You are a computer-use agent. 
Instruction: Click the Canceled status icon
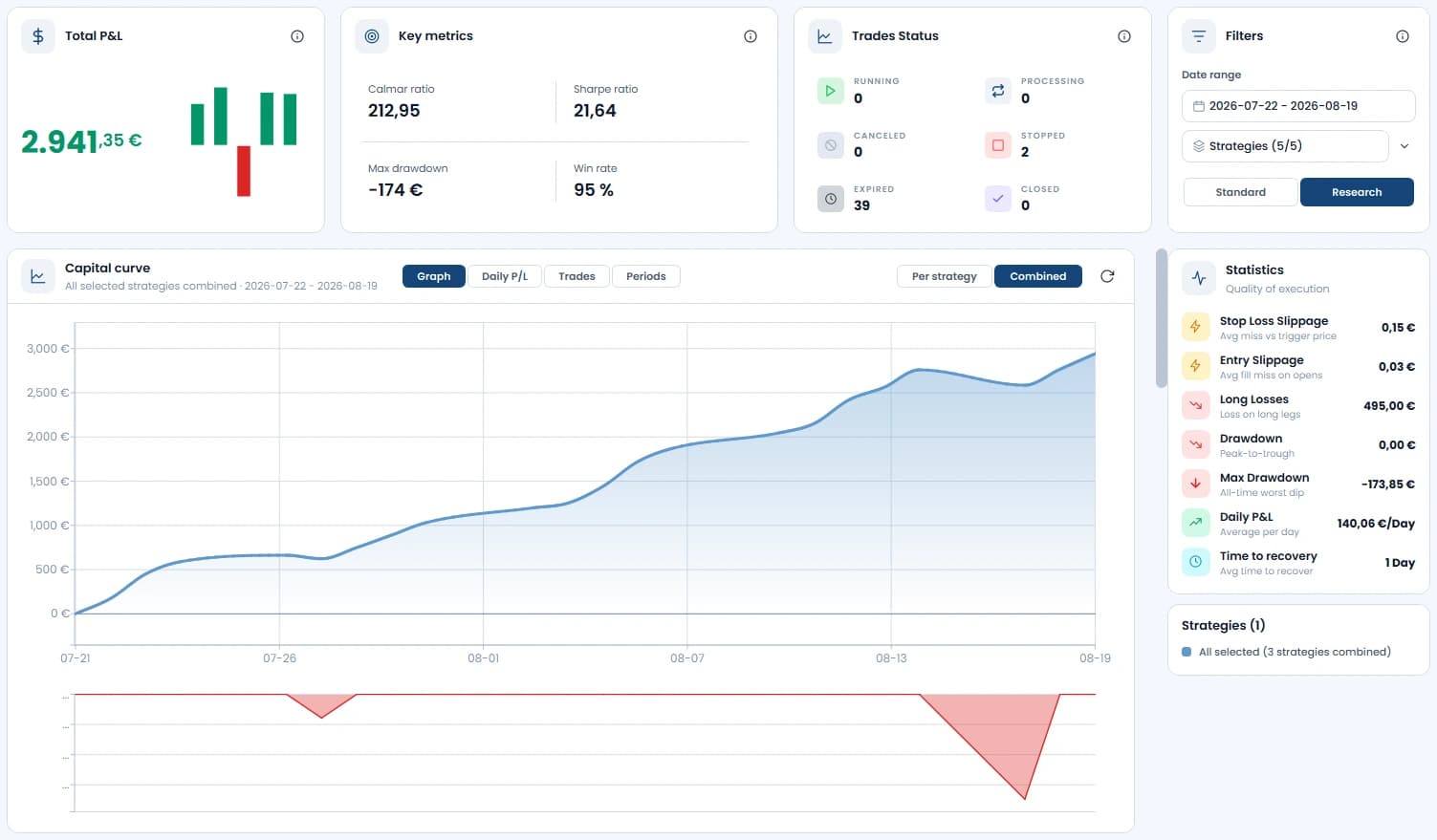coord(831,145)
